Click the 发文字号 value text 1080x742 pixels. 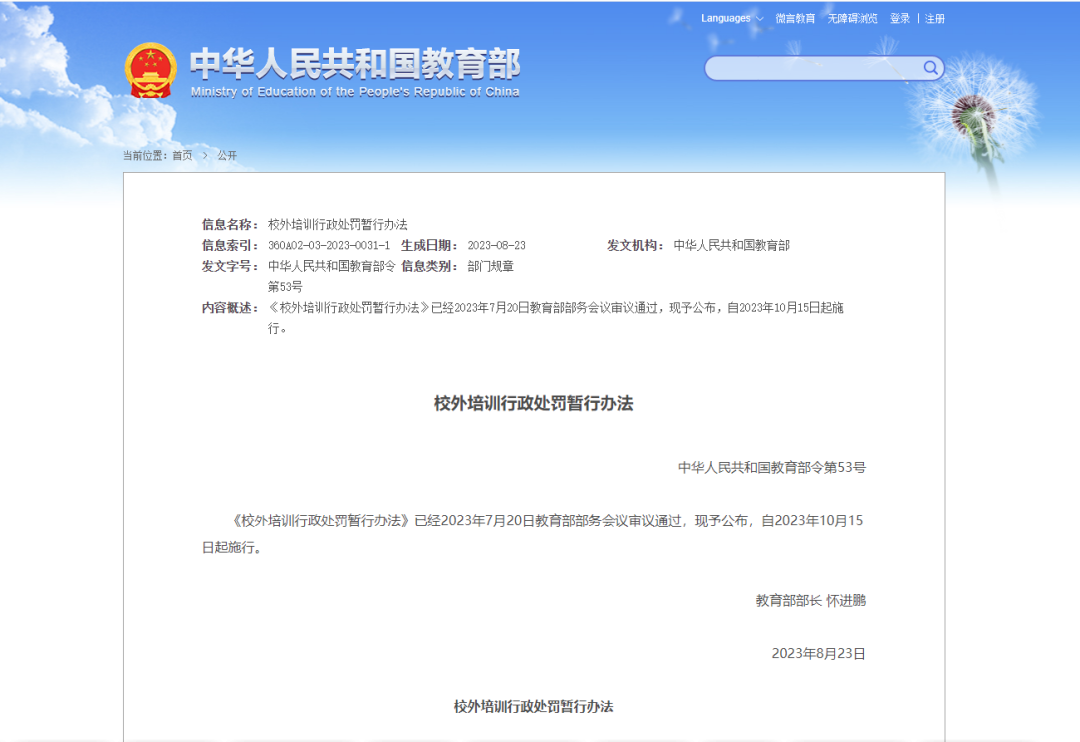pyautogui.click(x=331, y=267)
